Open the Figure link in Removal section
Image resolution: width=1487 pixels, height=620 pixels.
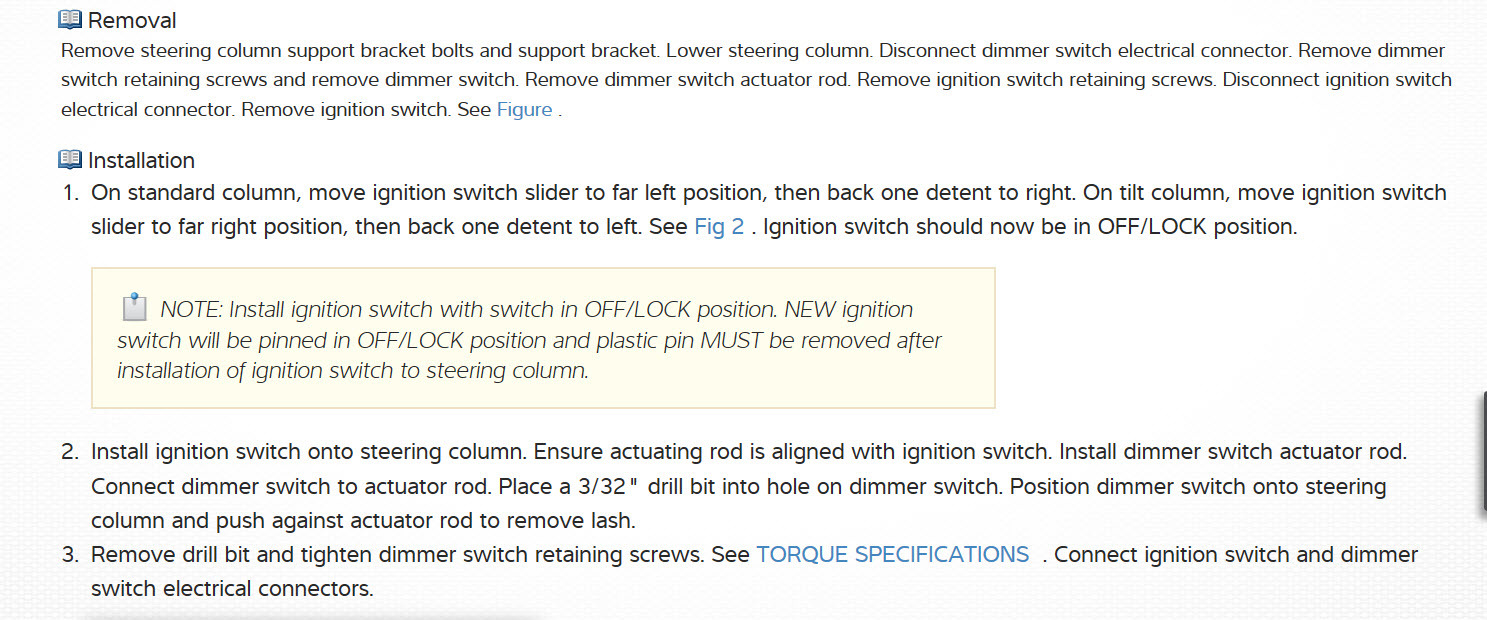tap(524, 109)
